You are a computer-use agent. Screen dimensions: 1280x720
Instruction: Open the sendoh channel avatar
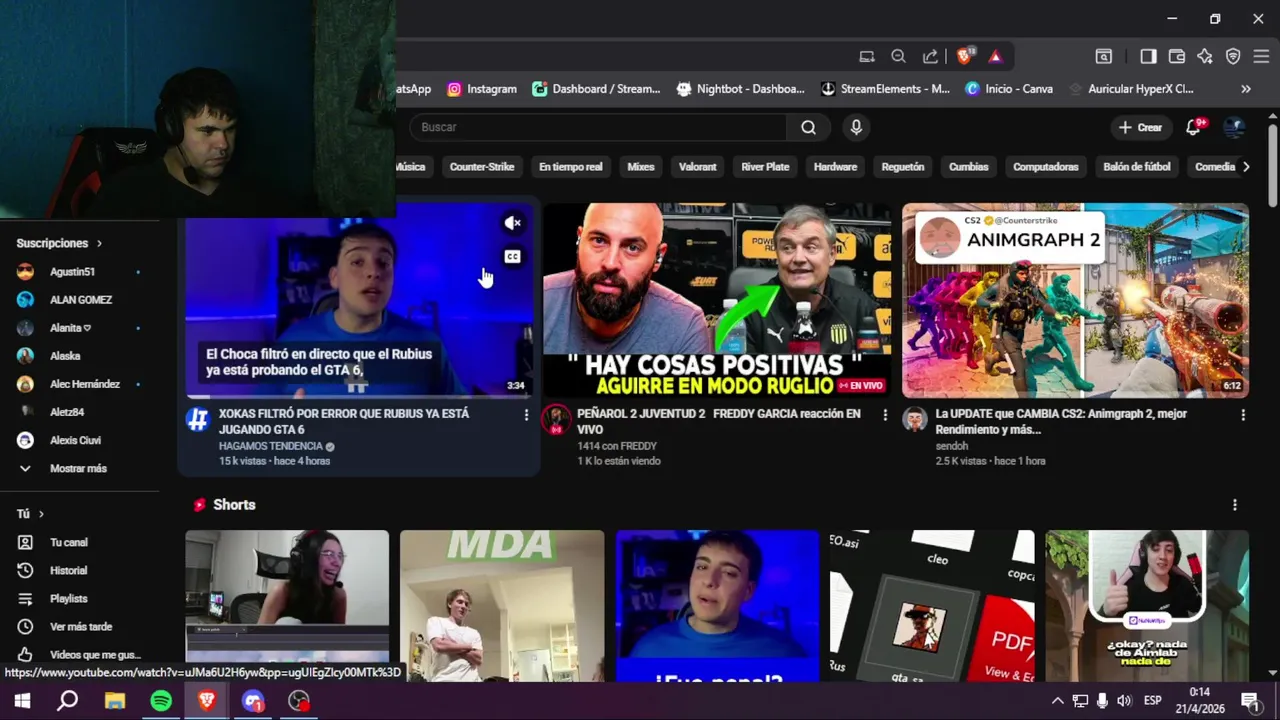pyautogui.click(x=915, y=419)
